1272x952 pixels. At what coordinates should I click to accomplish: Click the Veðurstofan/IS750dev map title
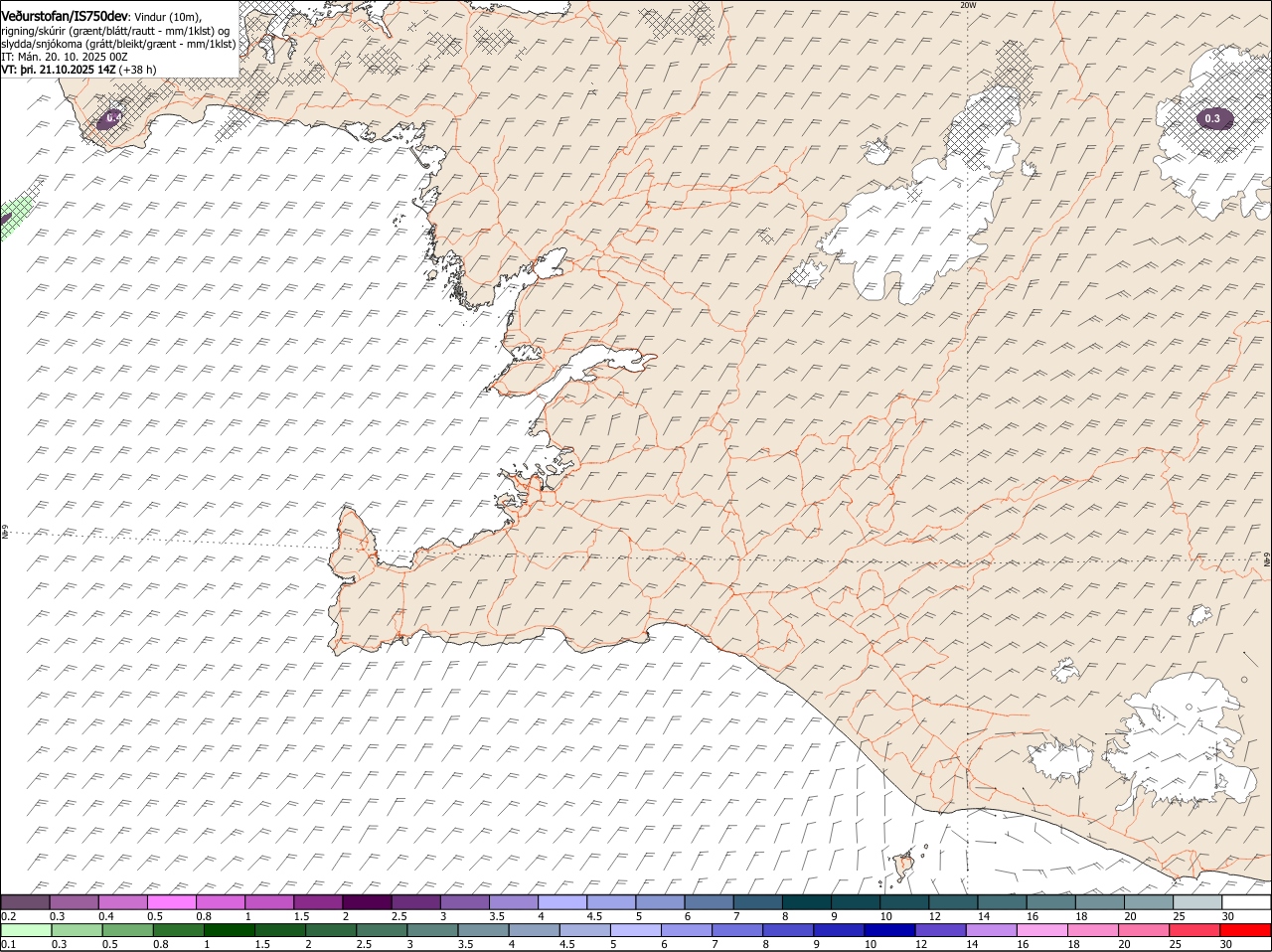tap(65, 15)
